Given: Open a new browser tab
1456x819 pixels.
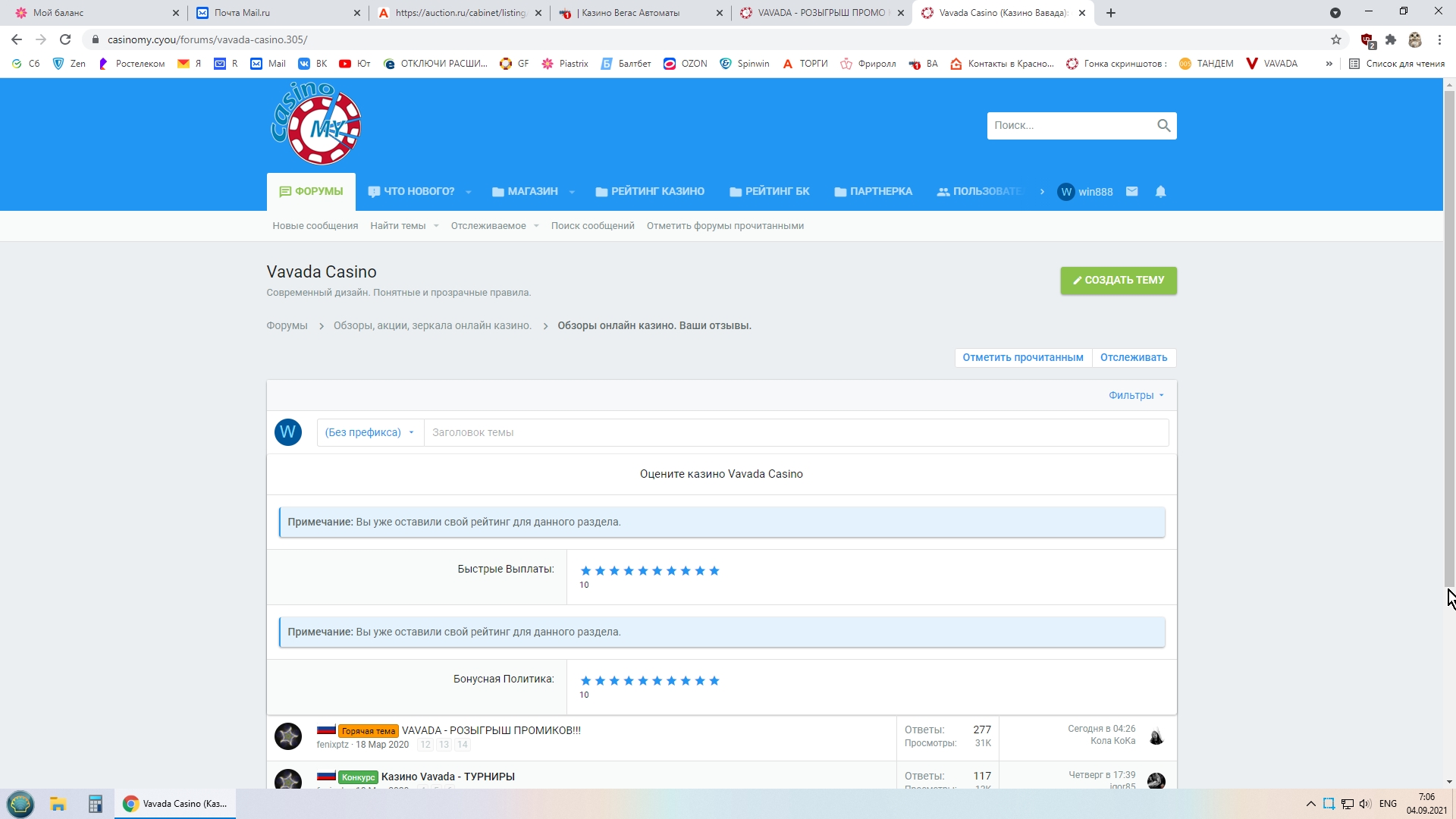Looking at the screenshot, I should [x=1110, y=13].
